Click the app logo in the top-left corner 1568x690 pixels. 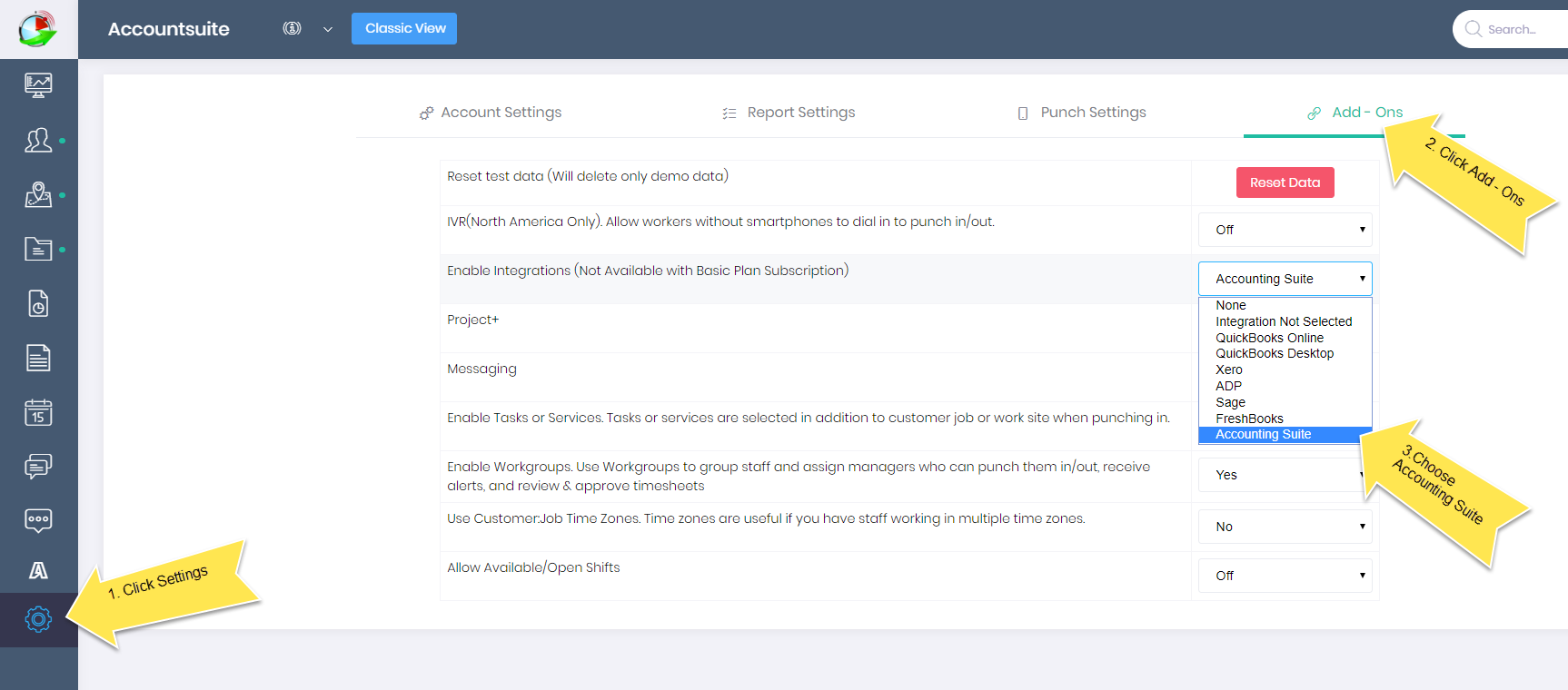[x=38, y=29]
